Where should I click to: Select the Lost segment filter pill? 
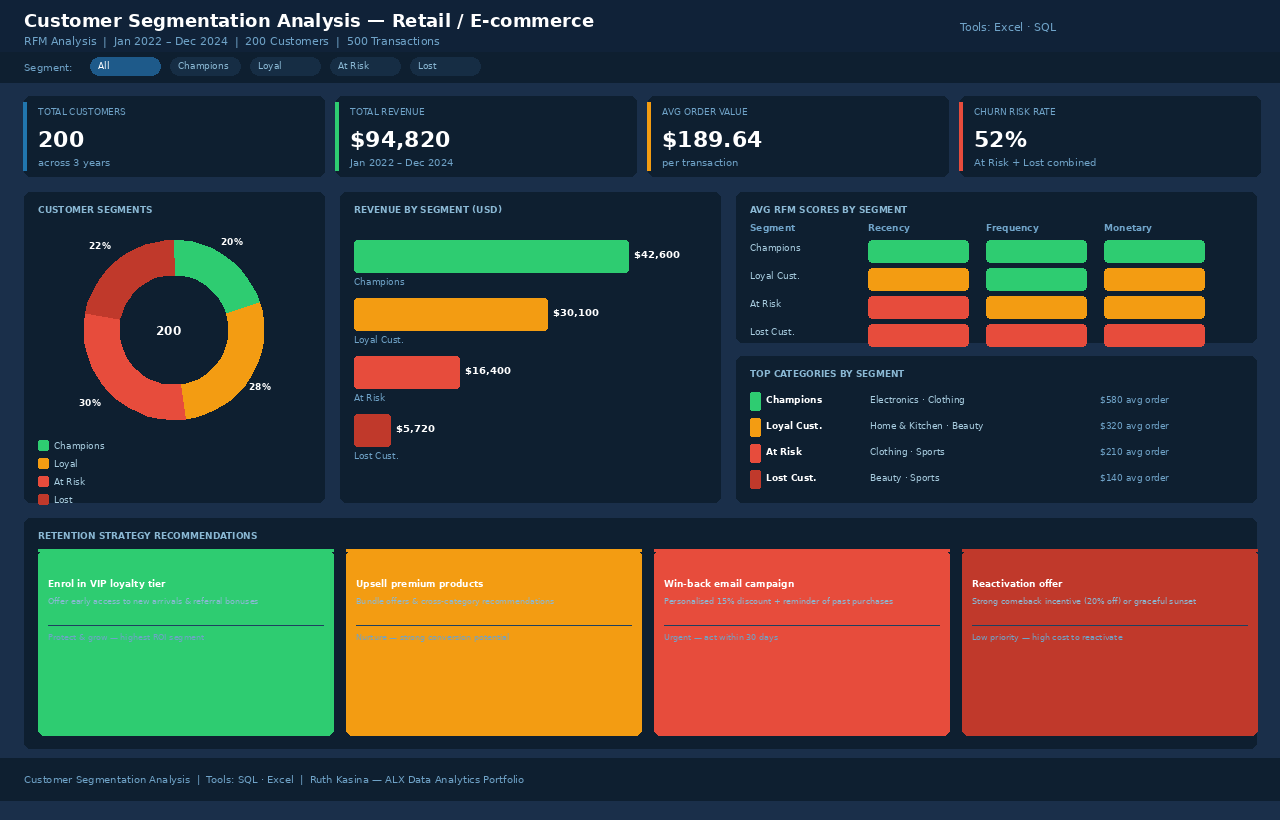click(x=445, y=66)
